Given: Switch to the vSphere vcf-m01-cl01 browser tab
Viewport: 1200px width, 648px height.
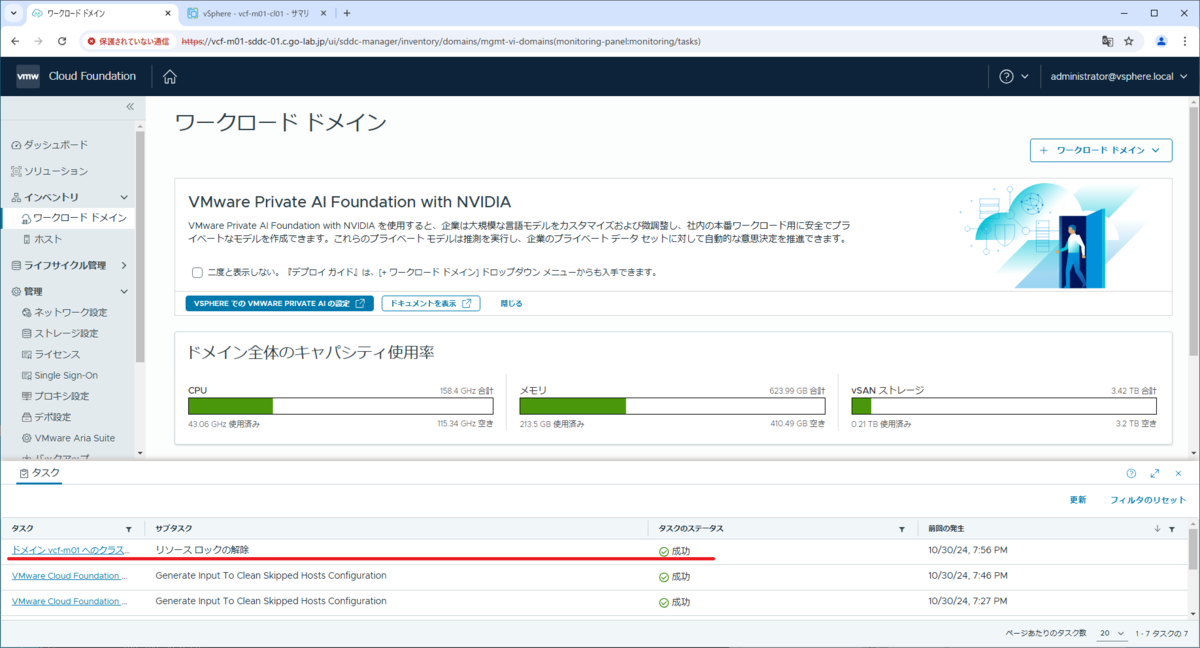Looking at the screenshot, I should (255, 13).
